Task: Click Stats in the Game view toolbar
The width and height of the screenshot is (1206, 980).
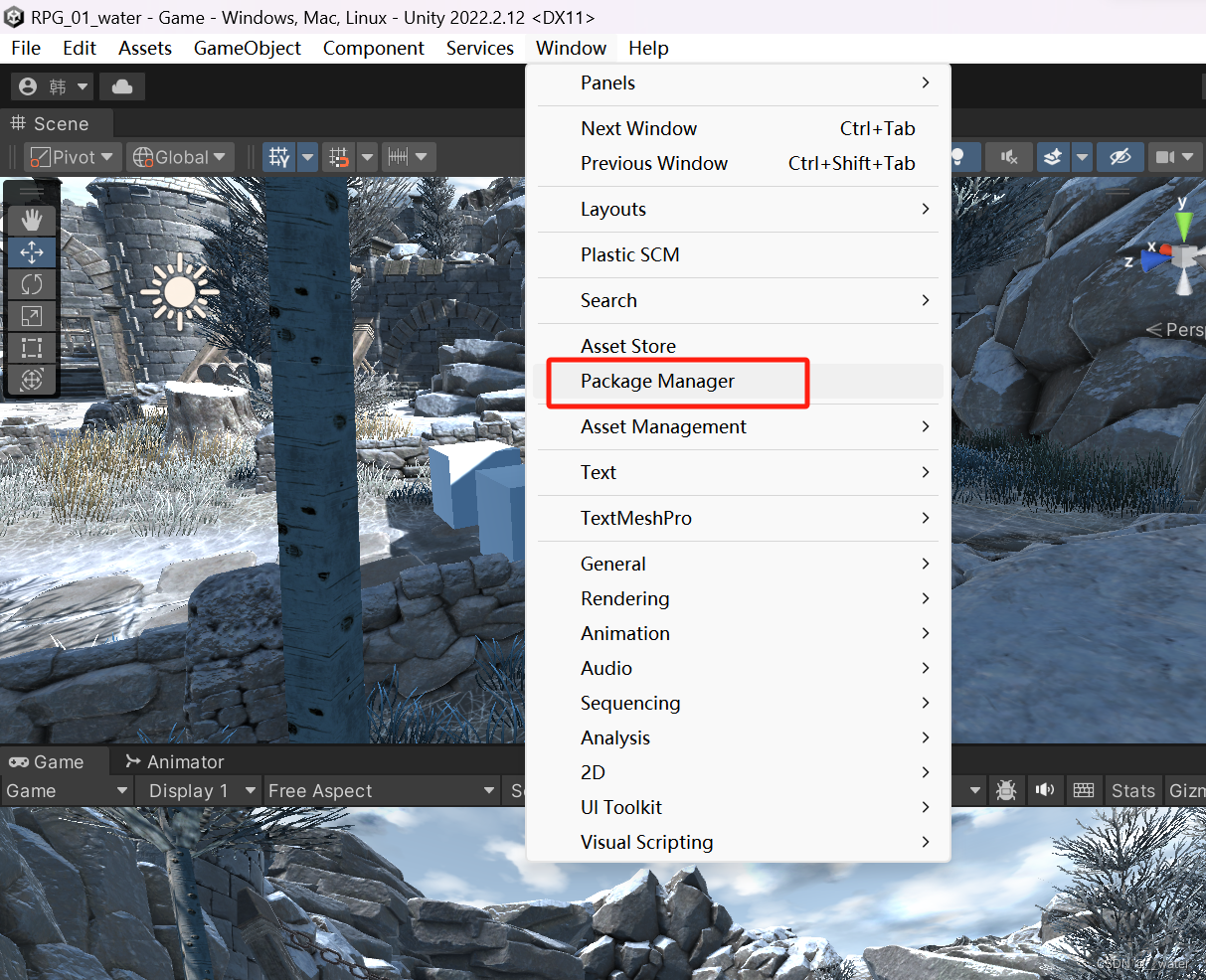Action: click(x=1133, y=790)
